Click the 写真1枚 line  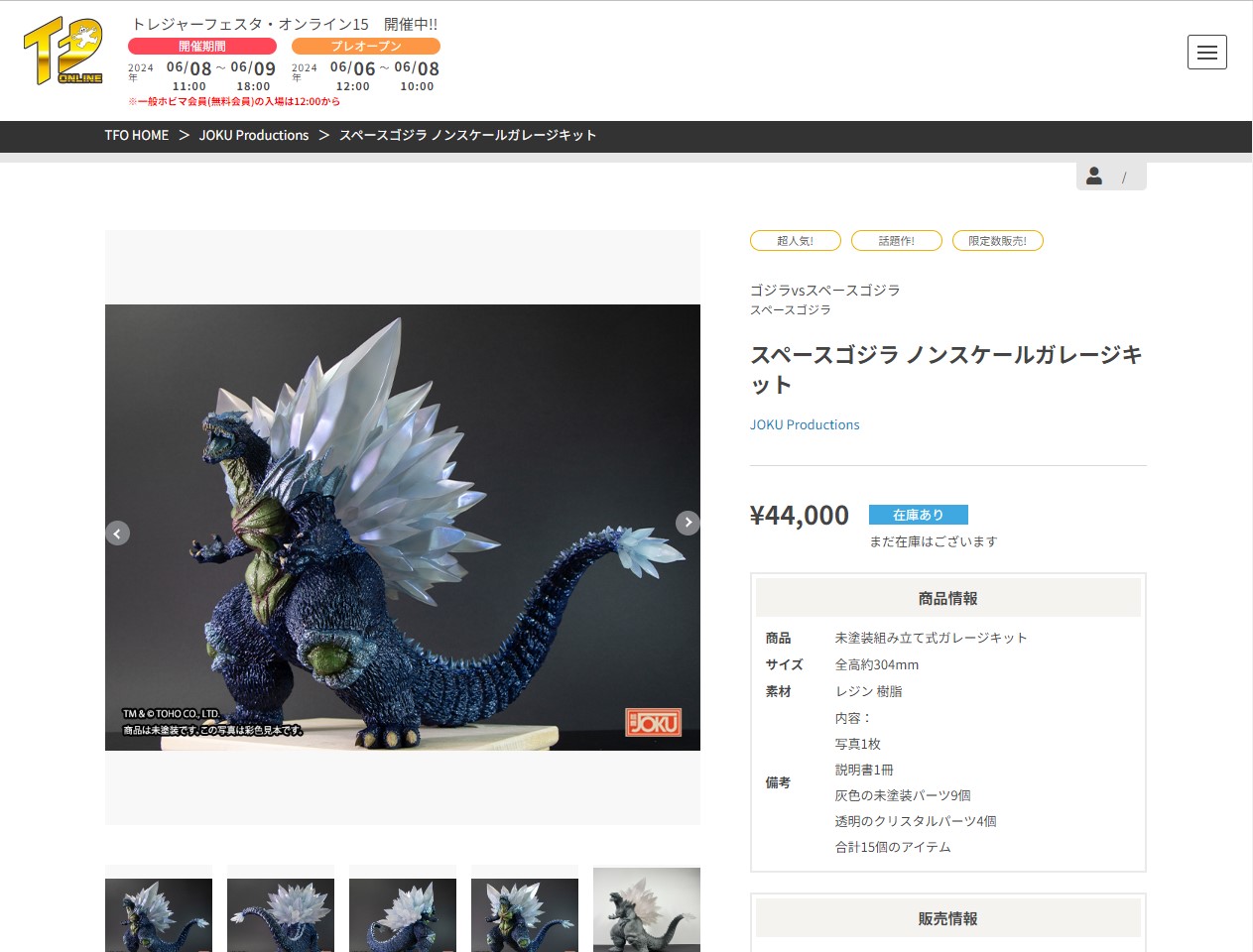tap(858, 744)
